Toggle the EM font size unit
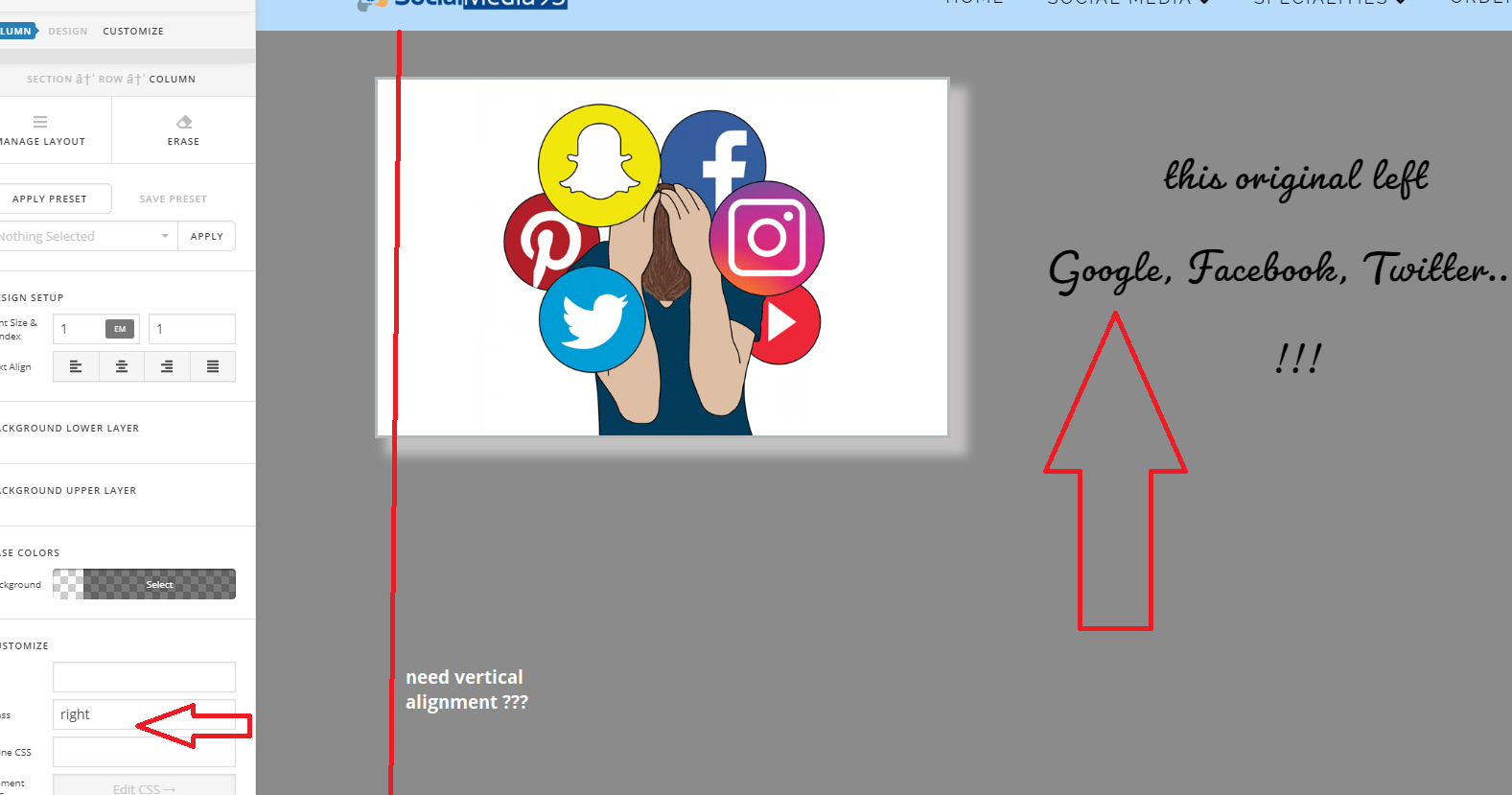The image size is (1512, 795). pyautogui.click(x=120, y=329)
